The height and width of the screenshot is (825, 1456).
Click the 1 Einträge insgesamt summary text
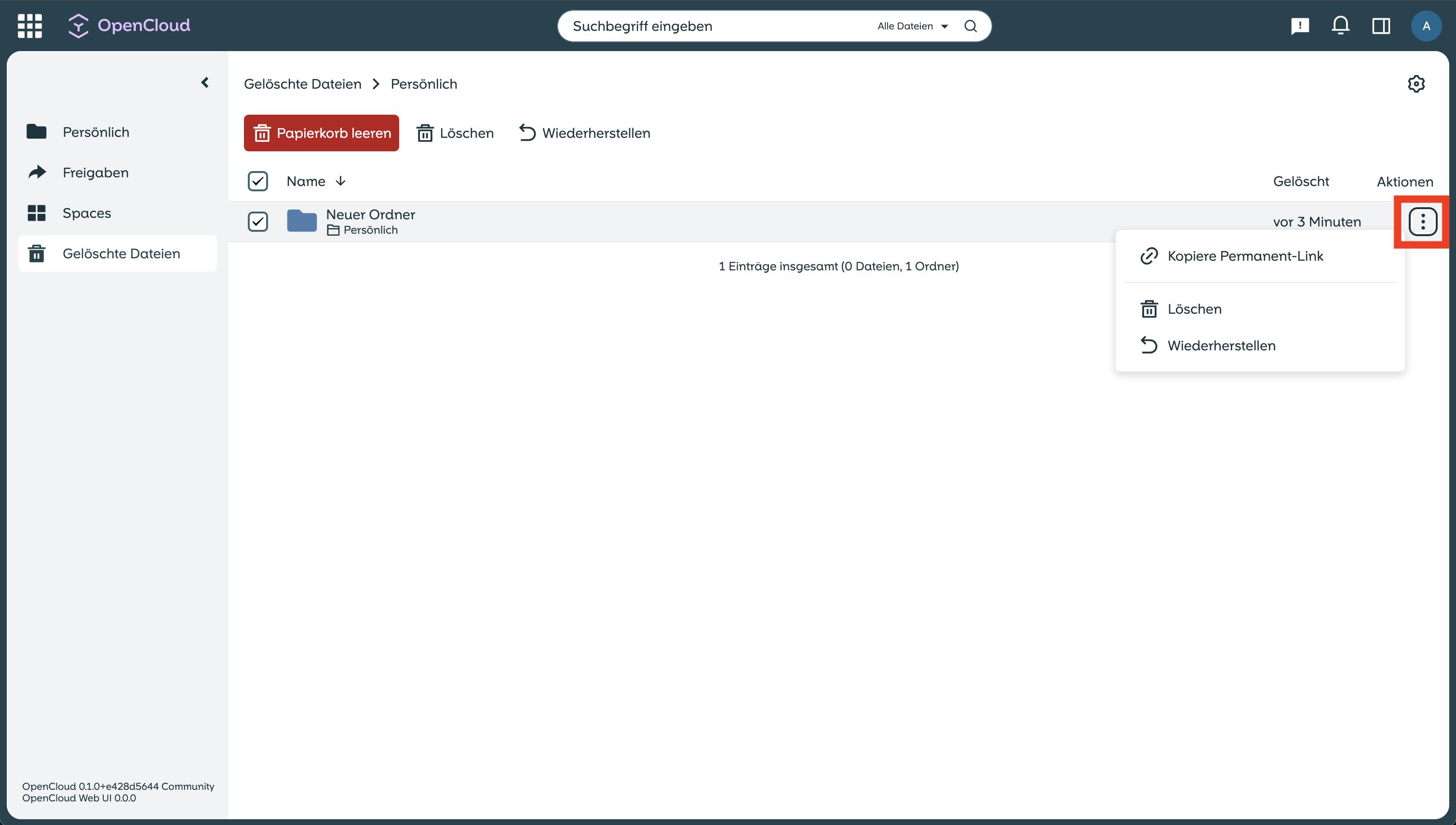click(x=839, y=266)
